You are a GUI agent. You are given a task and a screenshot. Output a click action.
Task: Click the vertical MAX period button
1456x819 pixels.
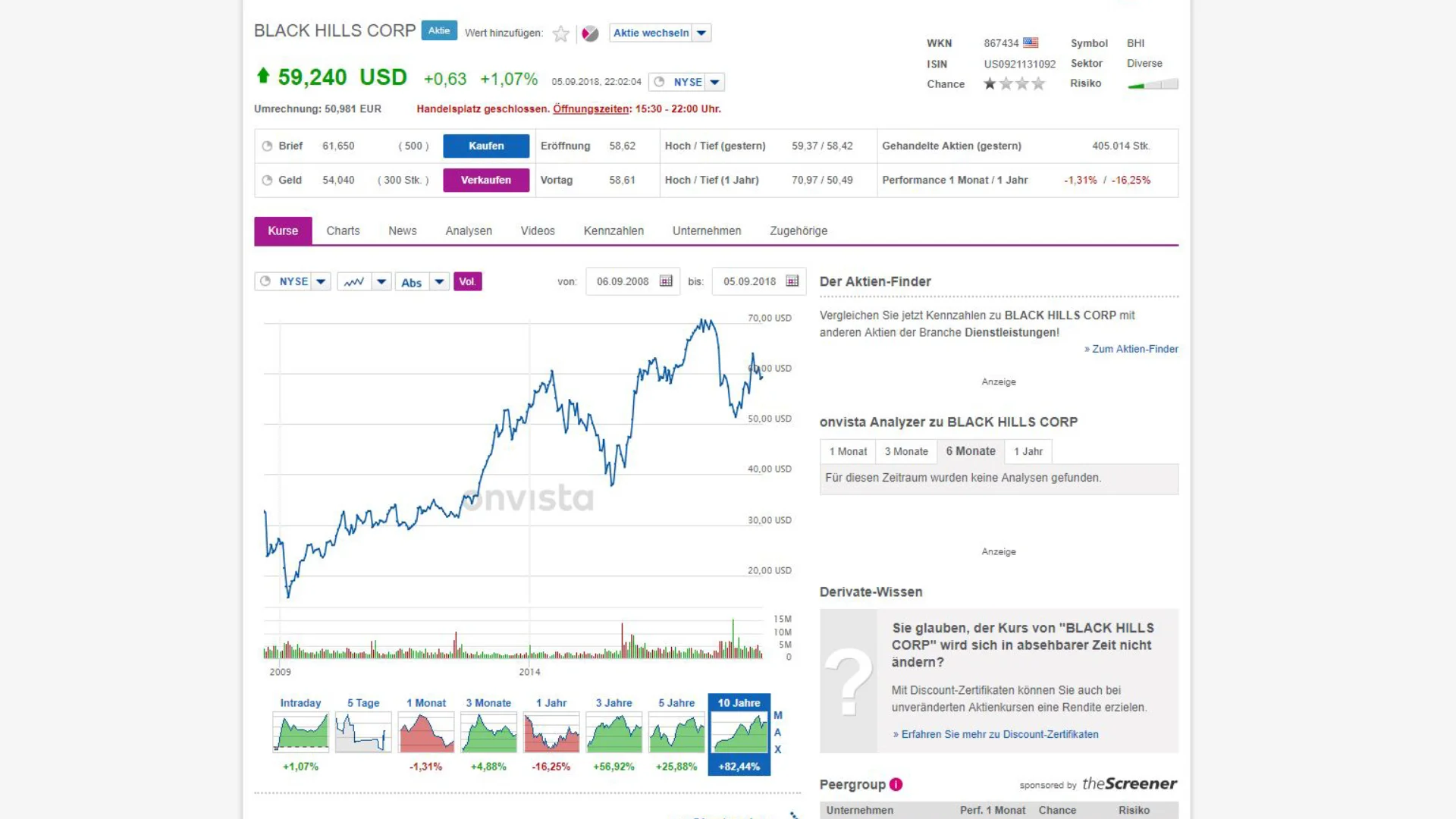tap(778, 733)
